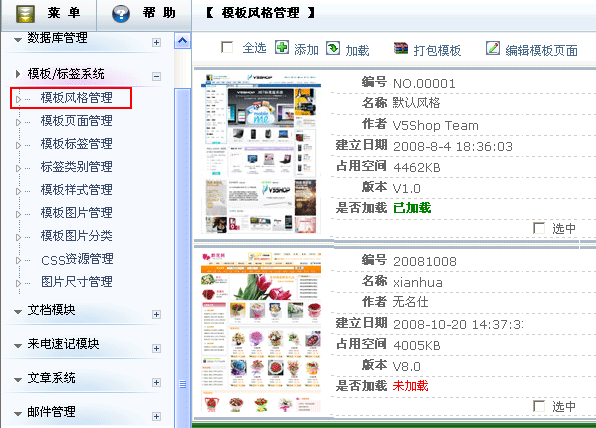
Task: Click the green menu icon next to 菜单
Action: click(x=25, y=14)
